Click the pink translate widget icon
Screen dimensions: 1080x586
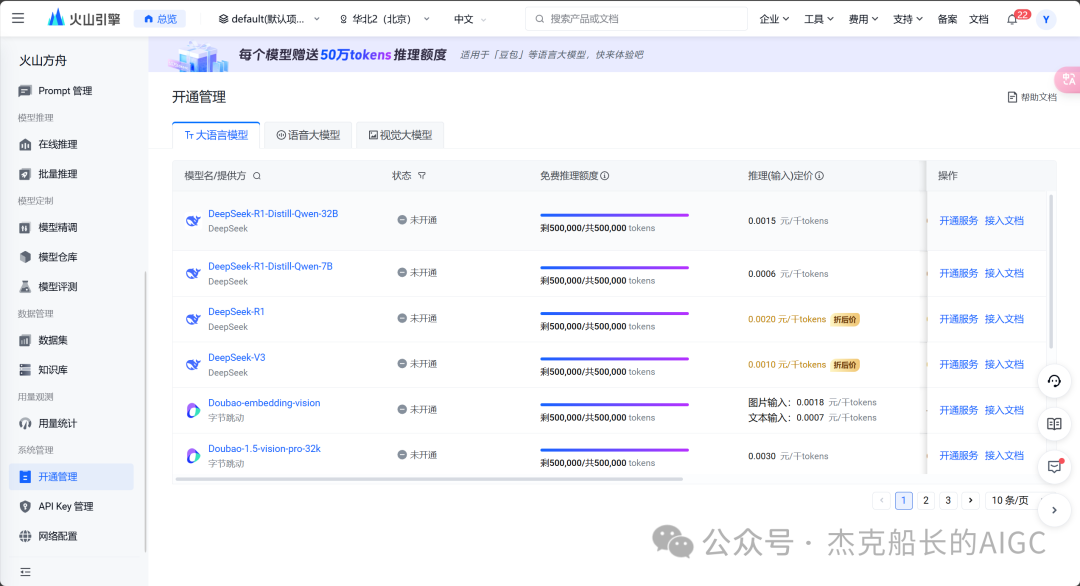tap(1068, 80)
